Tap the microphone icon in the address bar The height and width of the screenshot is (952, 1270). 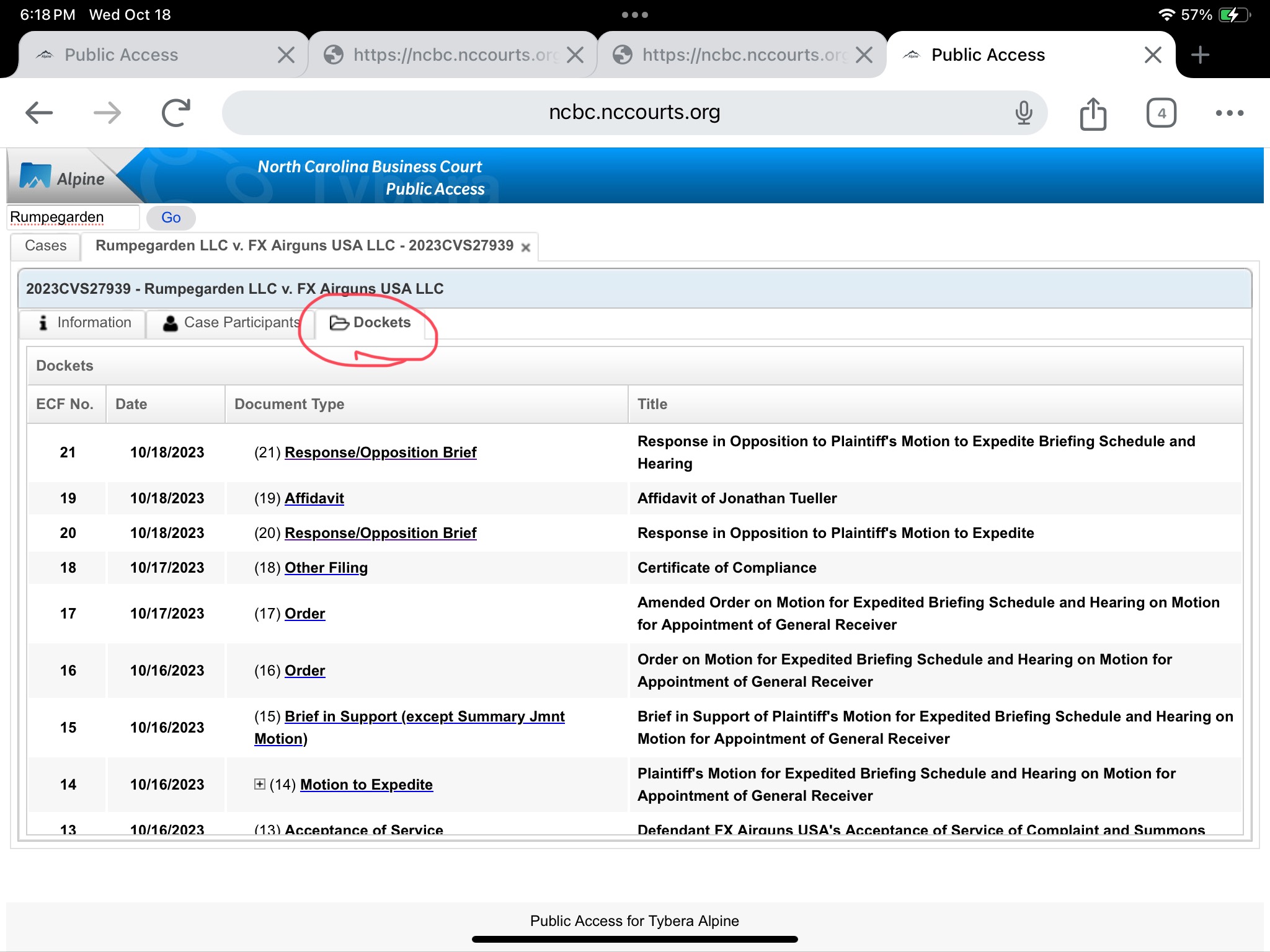click(1024, 113)
